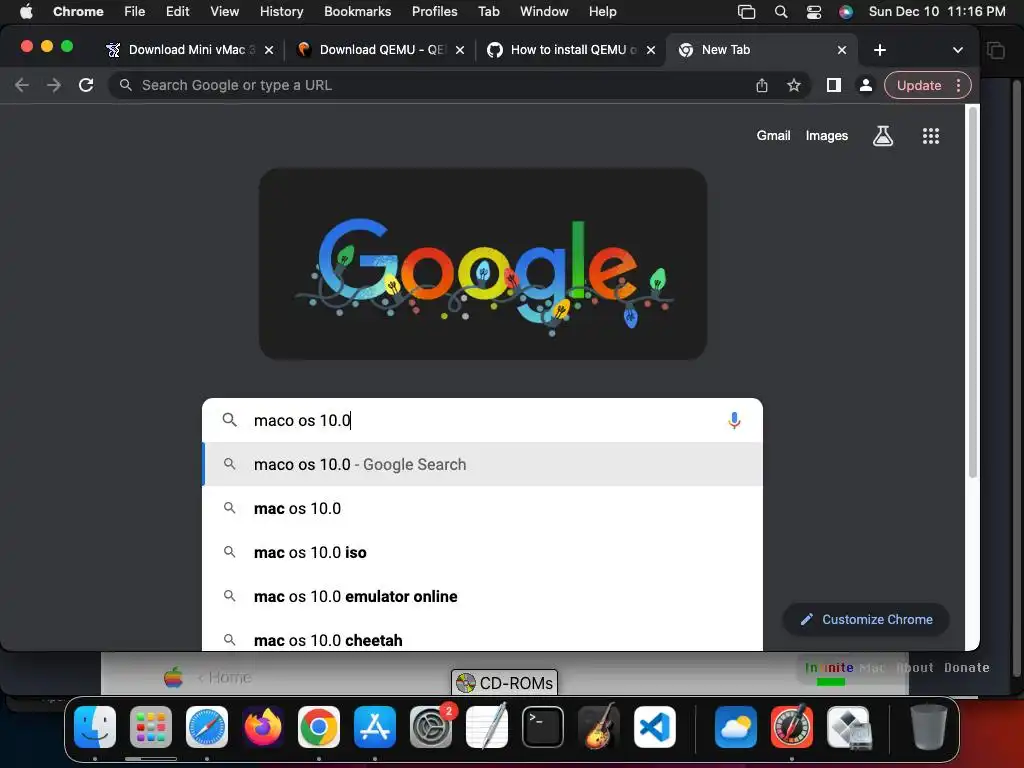
Task: Reload the current page
Action: pyautogui.click(x=86, y=85)
